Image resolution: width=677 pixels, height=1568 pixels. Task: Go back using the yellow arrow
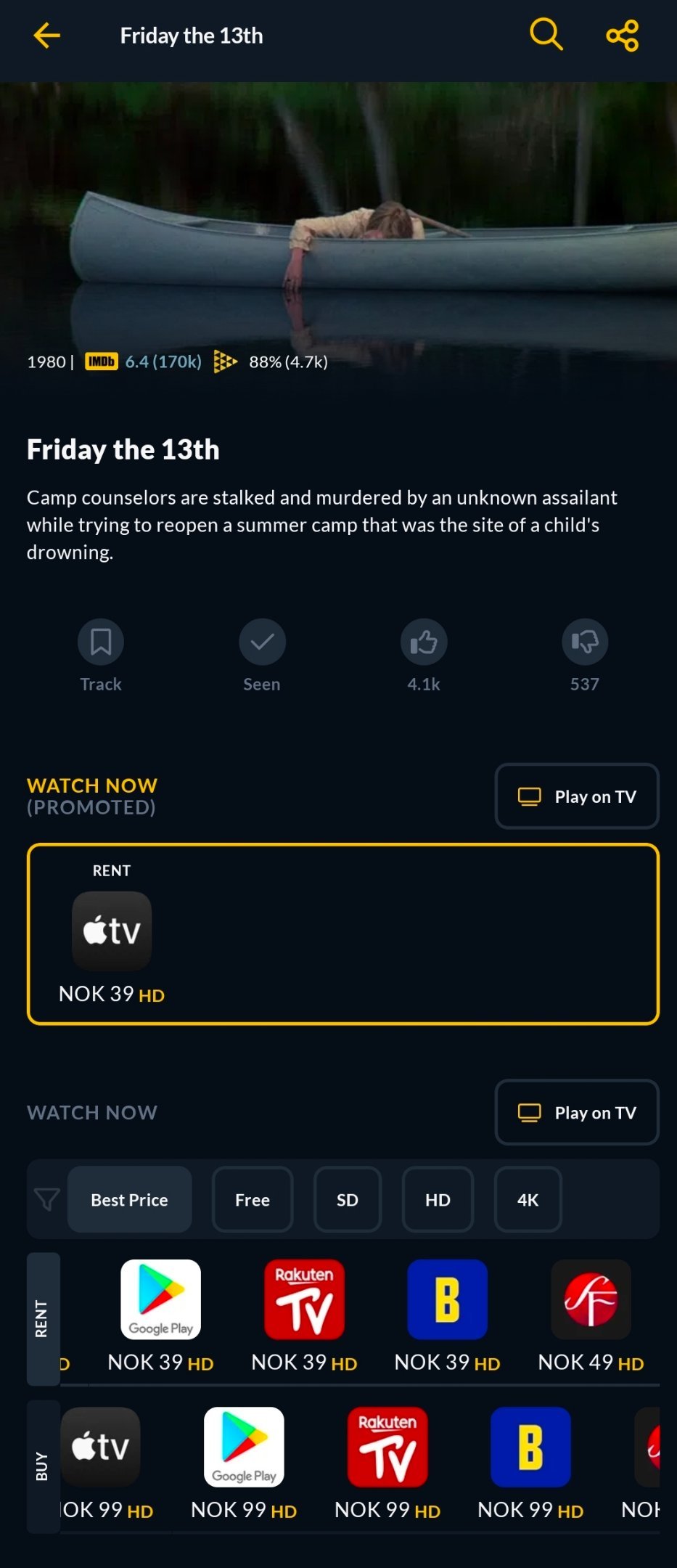coord(46,35)
